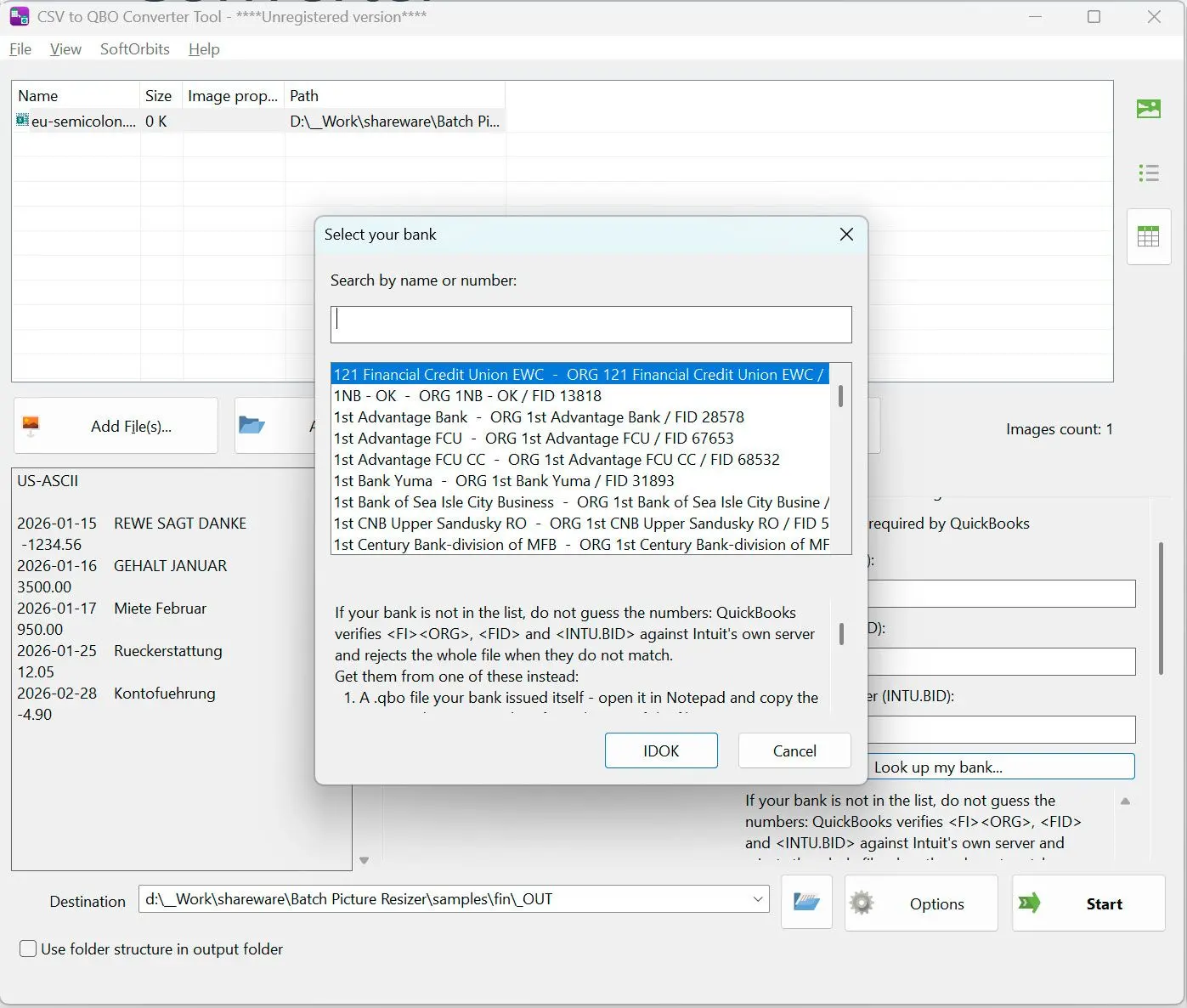Viewport: 1187px width, 1008px height.
Task: Open the View menu
Action: (x=65, y=49)
